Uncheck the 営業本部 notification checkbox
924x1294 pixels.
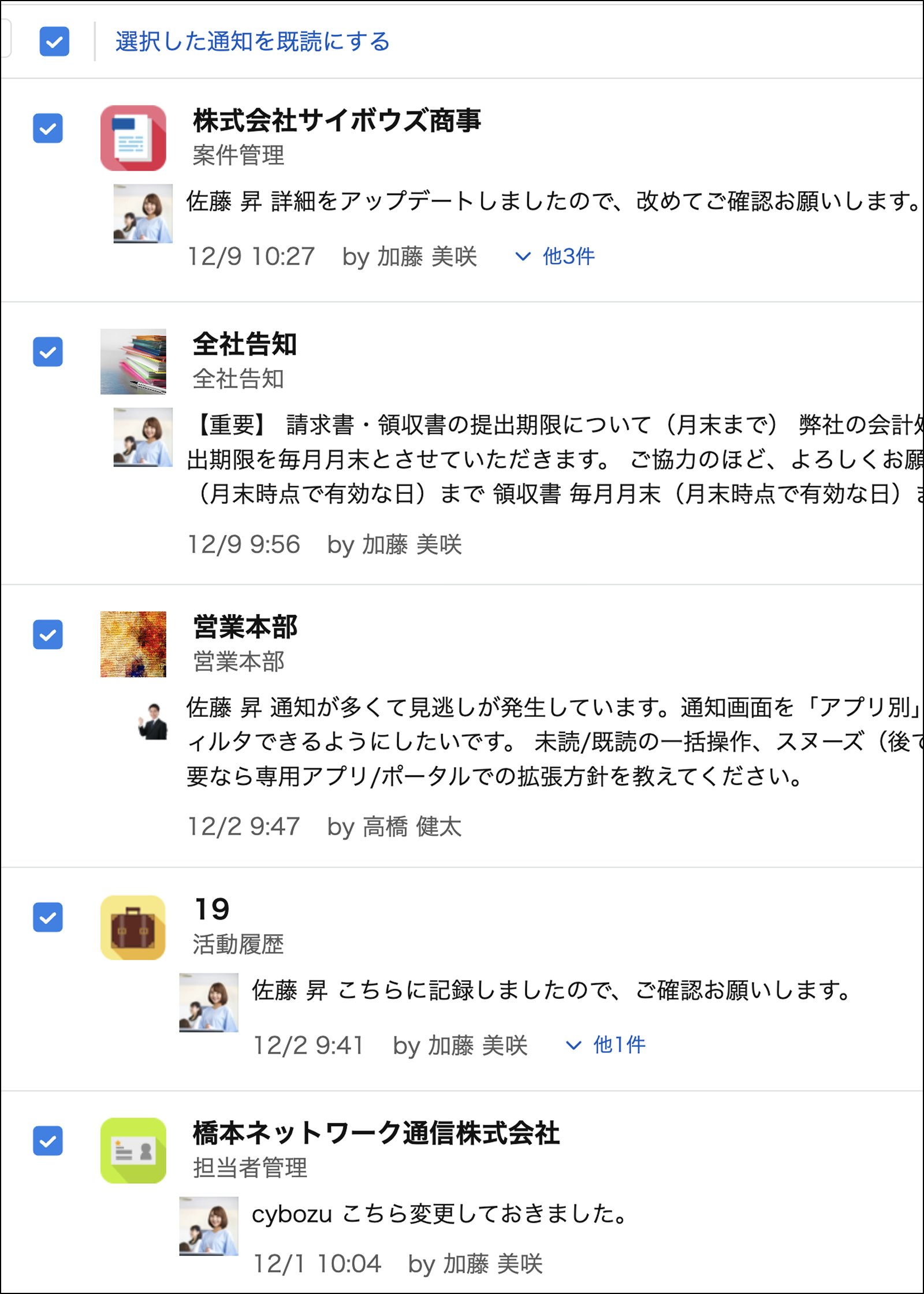(48, 635)
